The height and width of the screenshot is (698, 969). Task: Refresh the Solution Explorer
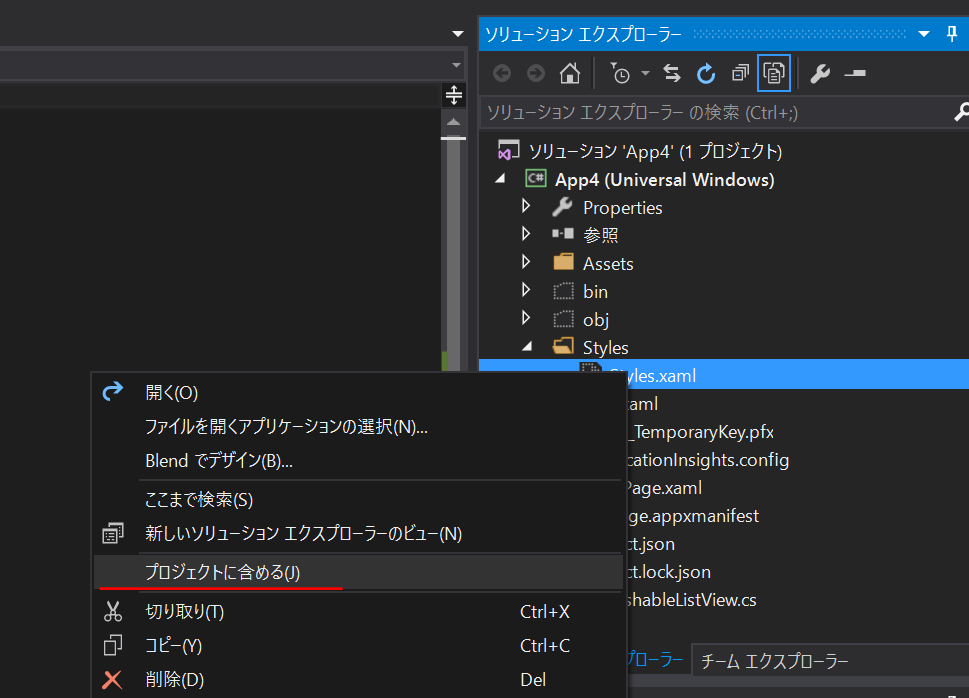tap(706, 74)
